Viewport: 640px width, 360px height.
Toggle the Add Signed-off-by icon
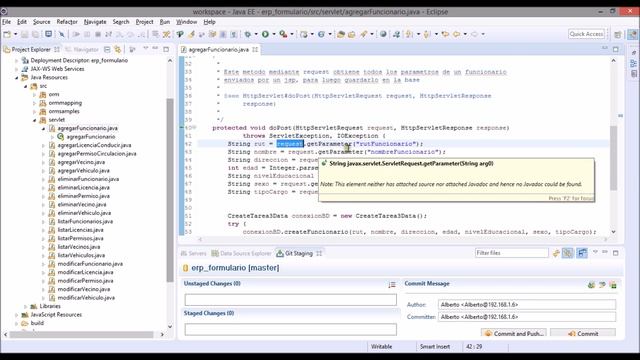point(602,284)
